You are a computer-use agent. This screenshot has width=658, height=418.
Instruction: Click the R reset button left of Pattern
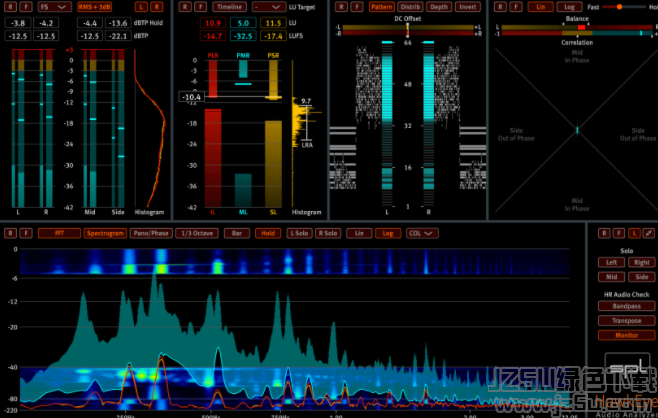pyautogui.click(x=342, y=7)
